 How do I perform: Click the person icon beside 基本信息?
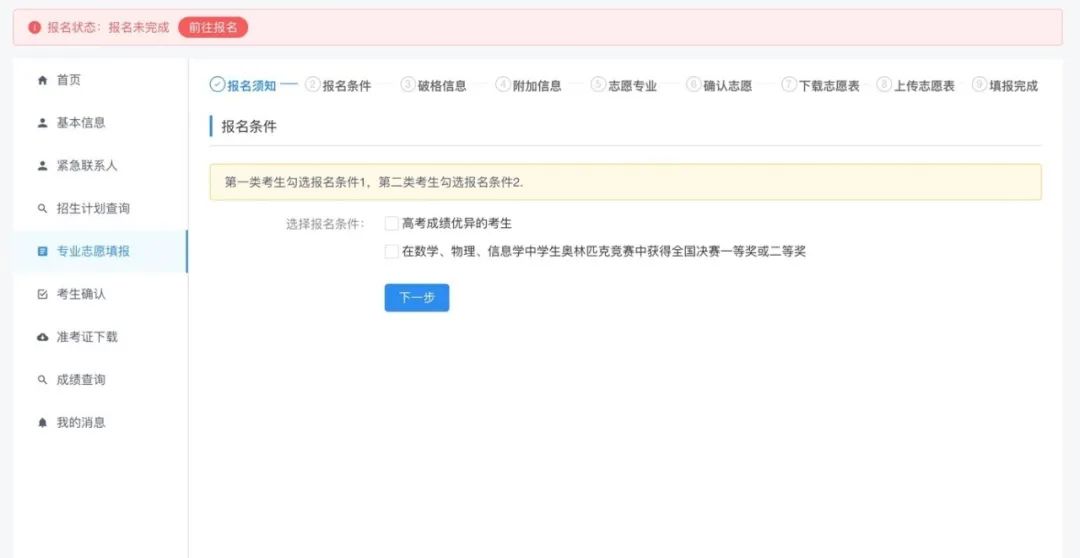coord(43,123)
